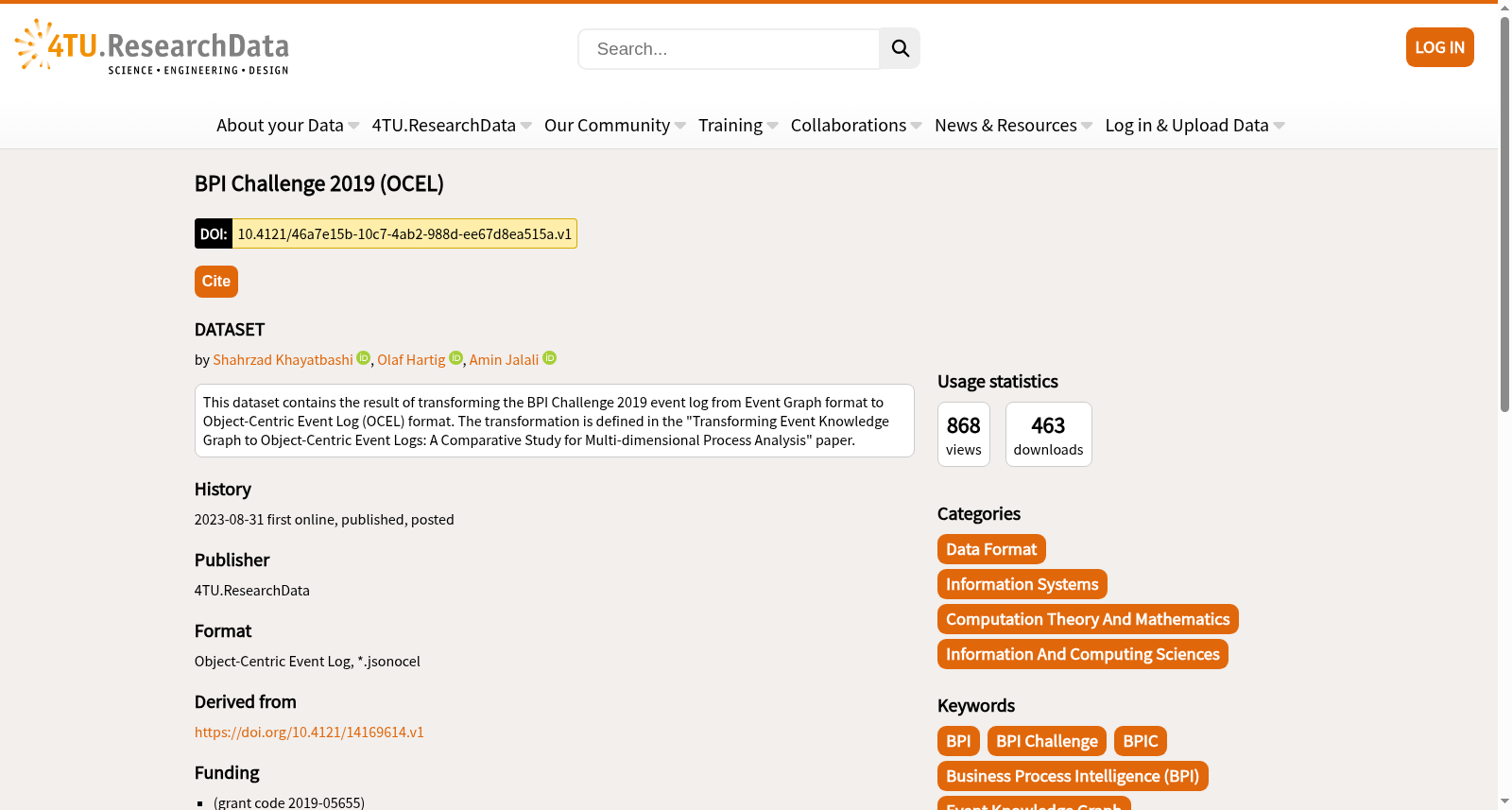Follow the Derived from DOI link

pos(309,732)
